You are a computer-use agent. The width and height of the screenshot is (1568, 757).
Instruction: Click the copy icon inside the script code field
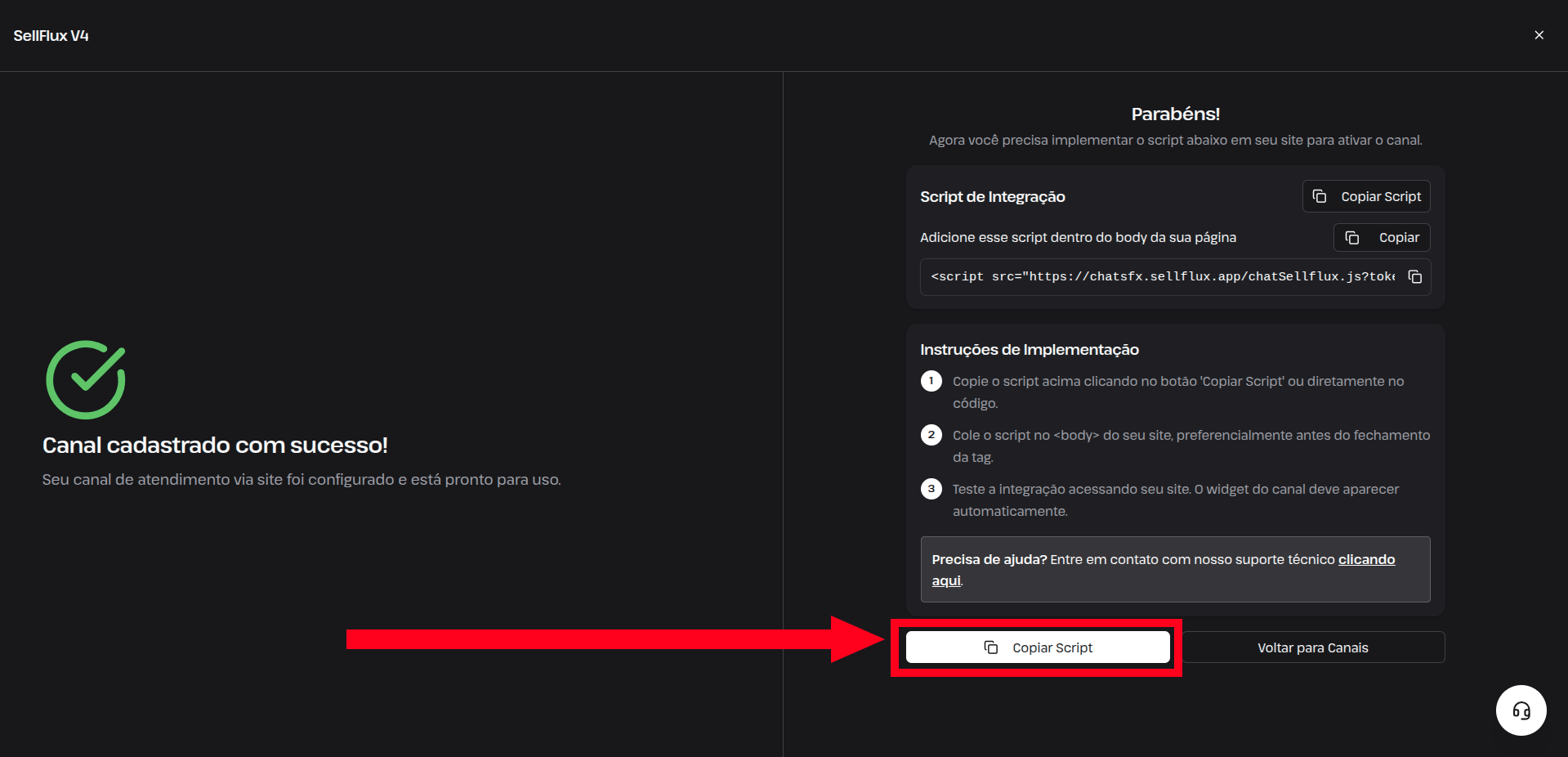point(1415,277)
